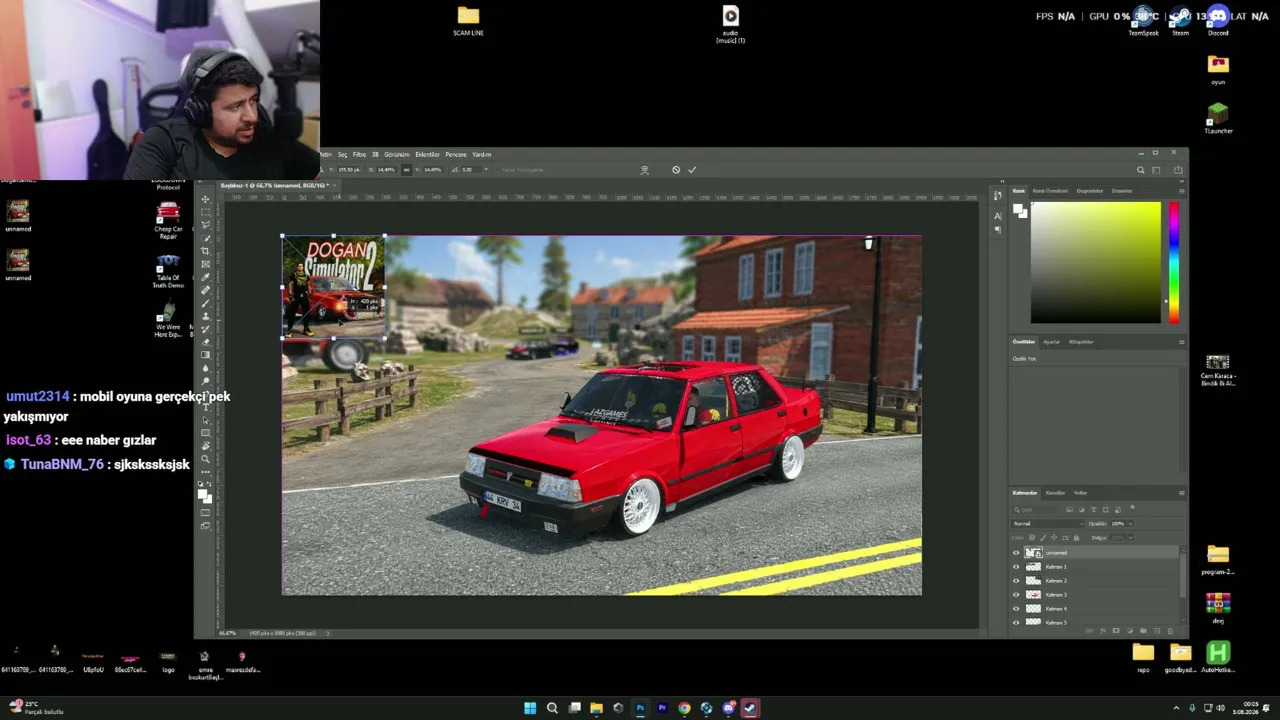This screenshot has width=1280, height=720.
Task: Switch to the Kitaplıklar tab
Action: pyautogui.click(x=1081, y=342)
